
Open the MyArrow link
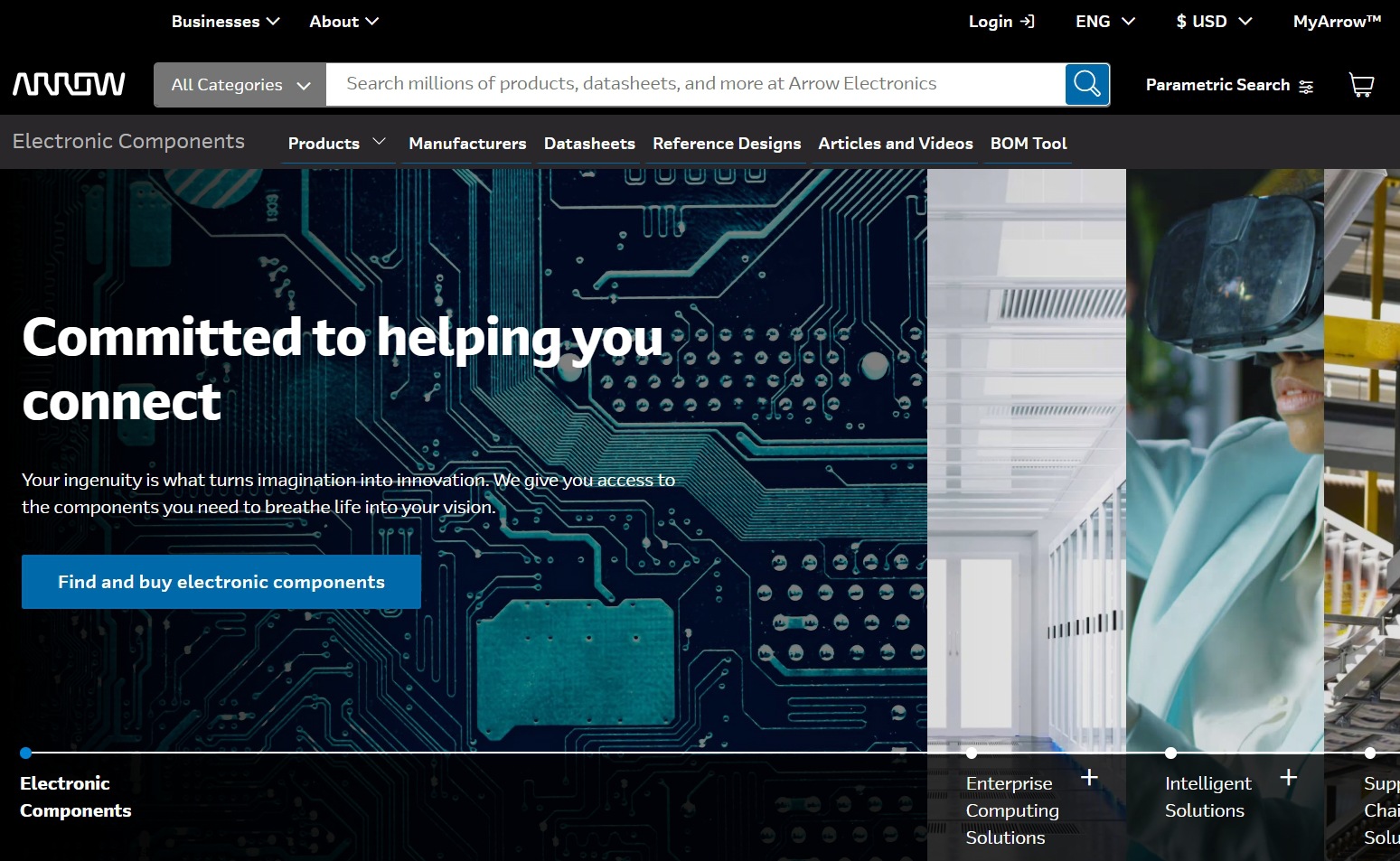coord(1337,21)
